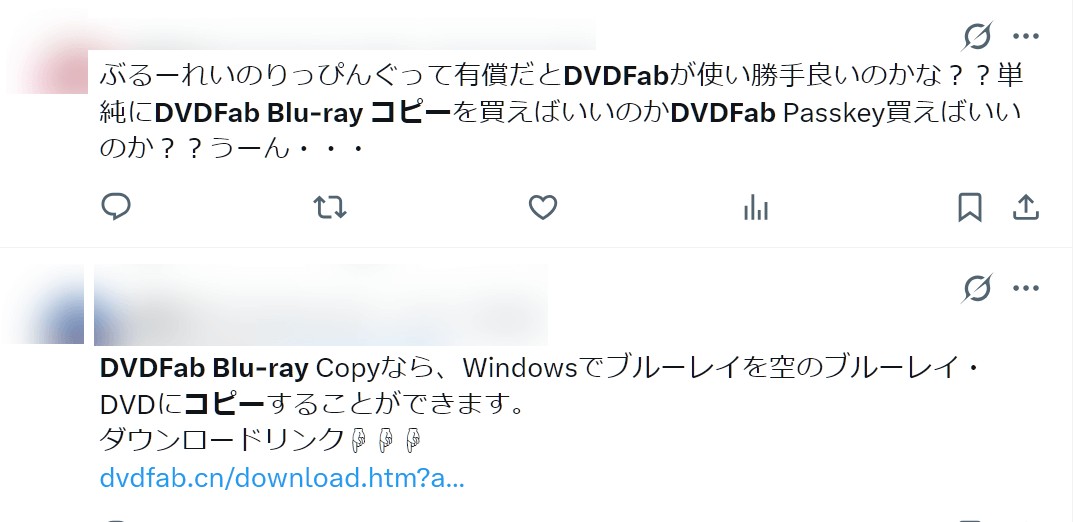The width and height of the screenshot is (1076, 522).
Task: Open Grok explanation for the DVDFab Passkey tweet
Action: coord(976,36)
